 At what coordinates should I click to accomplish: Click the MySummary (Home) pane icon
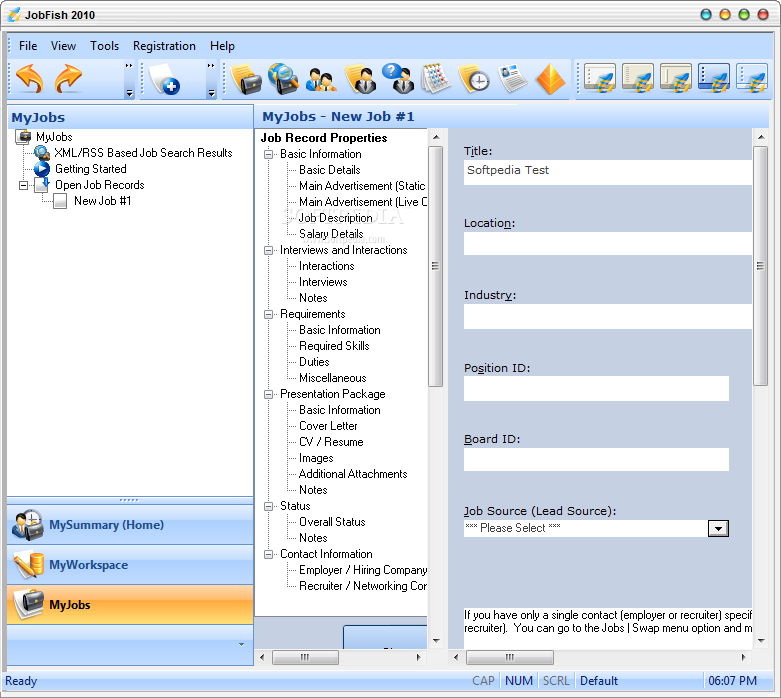[x=28, y=525]
